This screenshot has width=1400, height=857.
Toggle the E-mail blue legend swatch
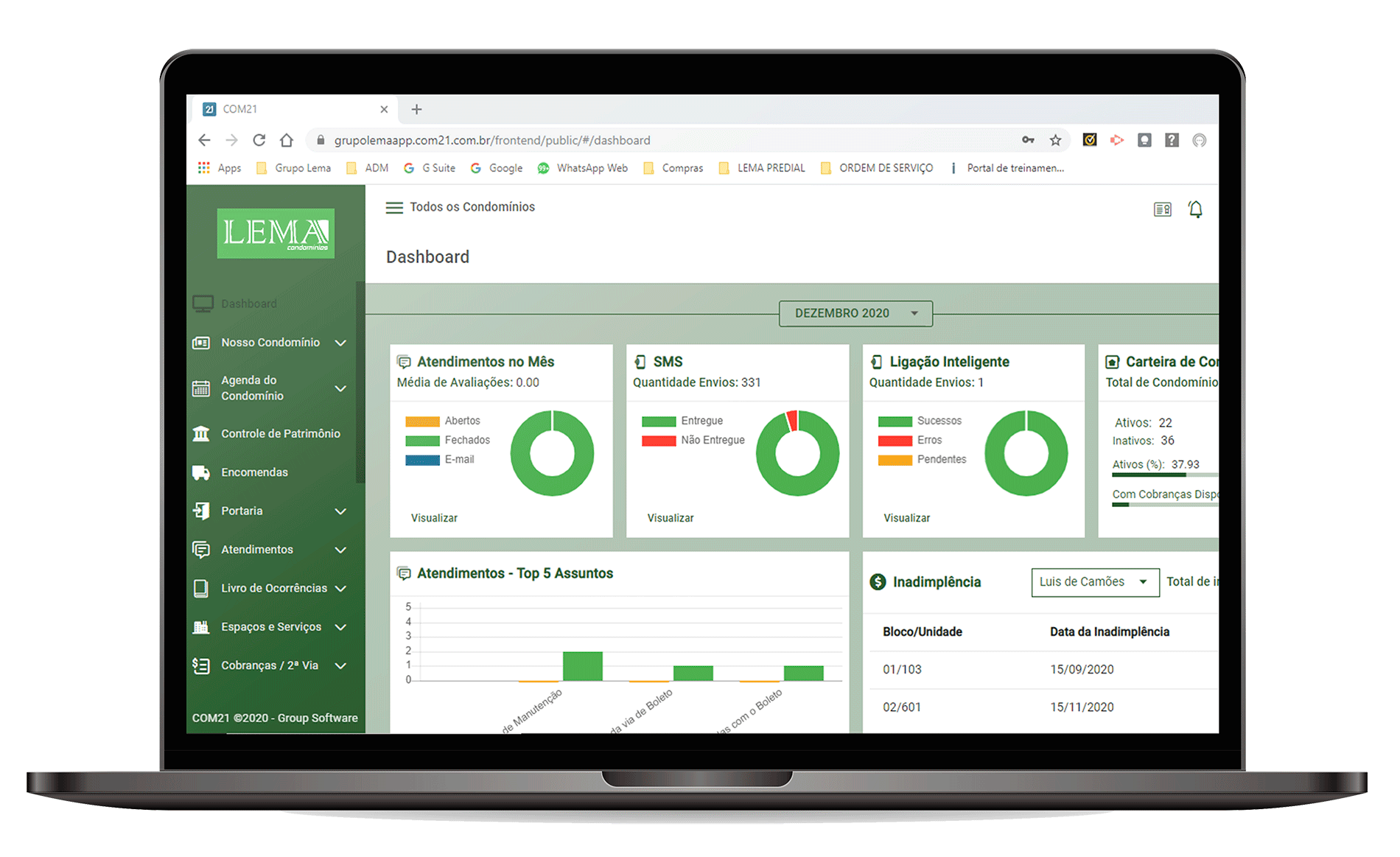pyautogui.click(x=422, y=460)
